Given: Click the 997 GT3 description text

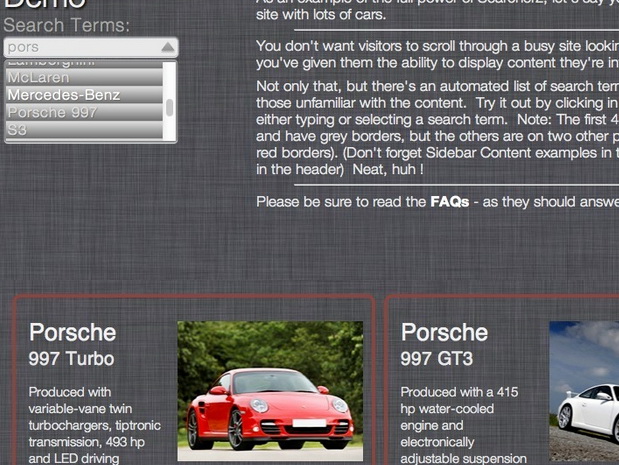Looking at the screenshot, I should (x=463, y=426).
